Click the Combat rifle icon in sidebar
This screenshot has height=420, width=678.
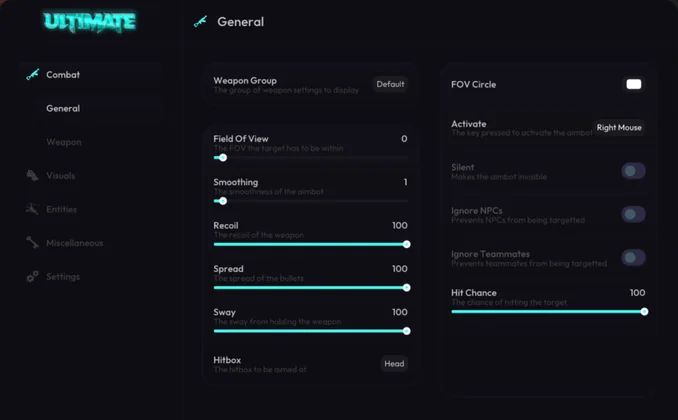click(32, 74)
